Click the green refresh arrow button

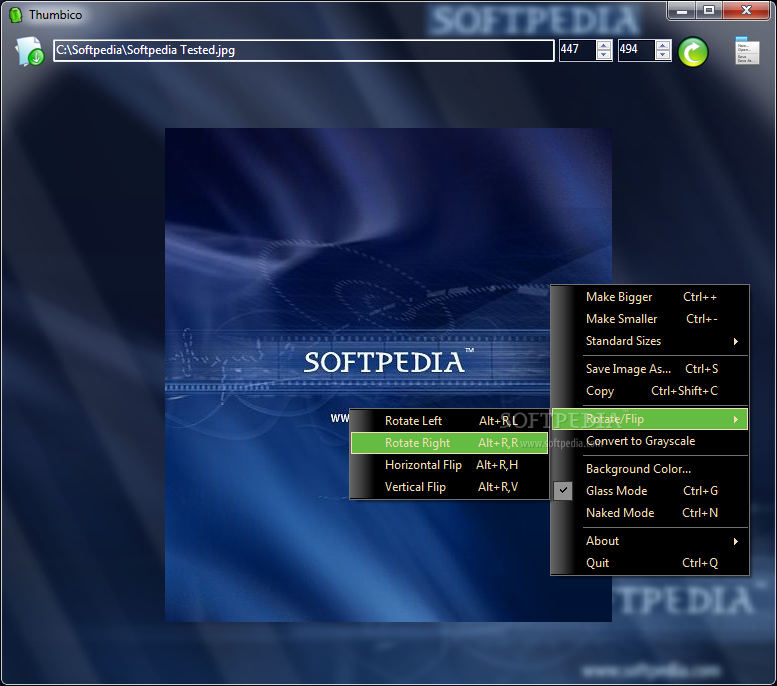coord(693,52)
